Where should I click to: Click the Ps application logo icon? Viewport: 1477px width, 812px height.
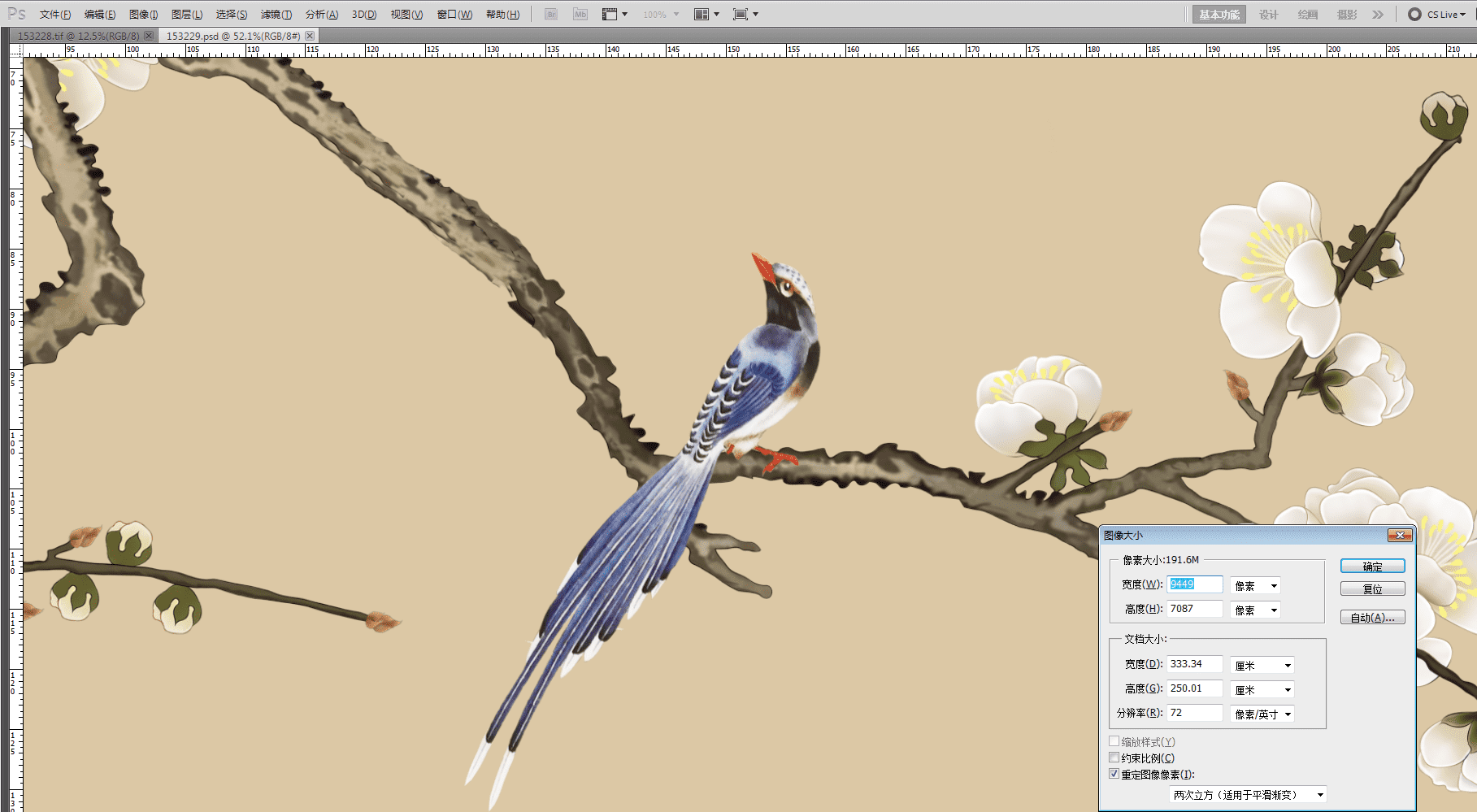16,14
